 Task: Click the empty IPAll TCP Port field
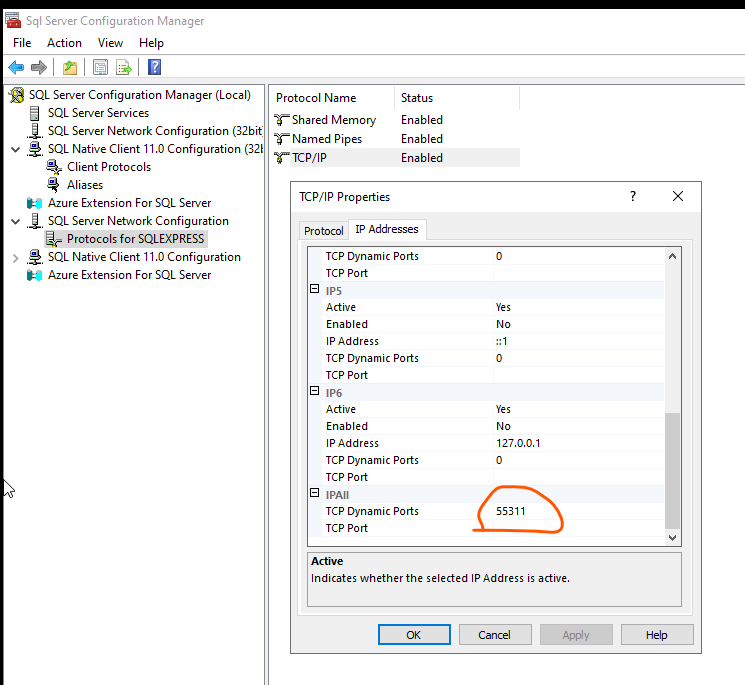pos(579,528)
